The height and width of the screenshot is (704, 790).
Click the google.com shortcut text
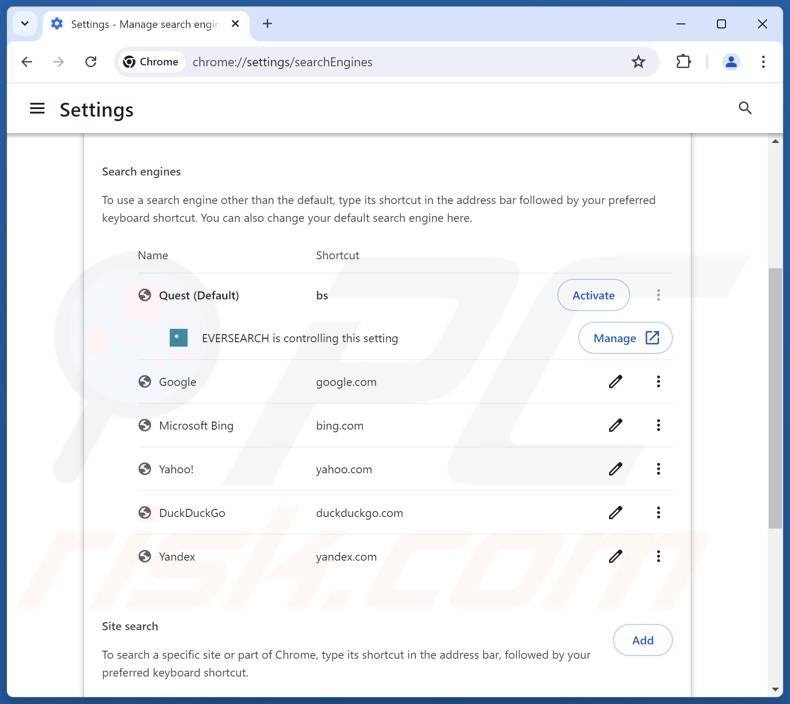[x=346, y=382]
